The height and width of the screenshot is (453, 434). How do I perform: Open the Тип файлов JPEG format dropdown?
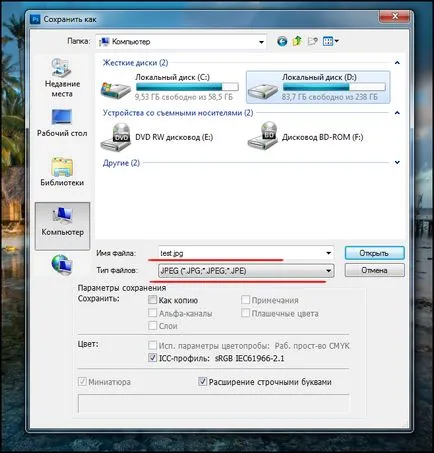click(x=246, y=271)
